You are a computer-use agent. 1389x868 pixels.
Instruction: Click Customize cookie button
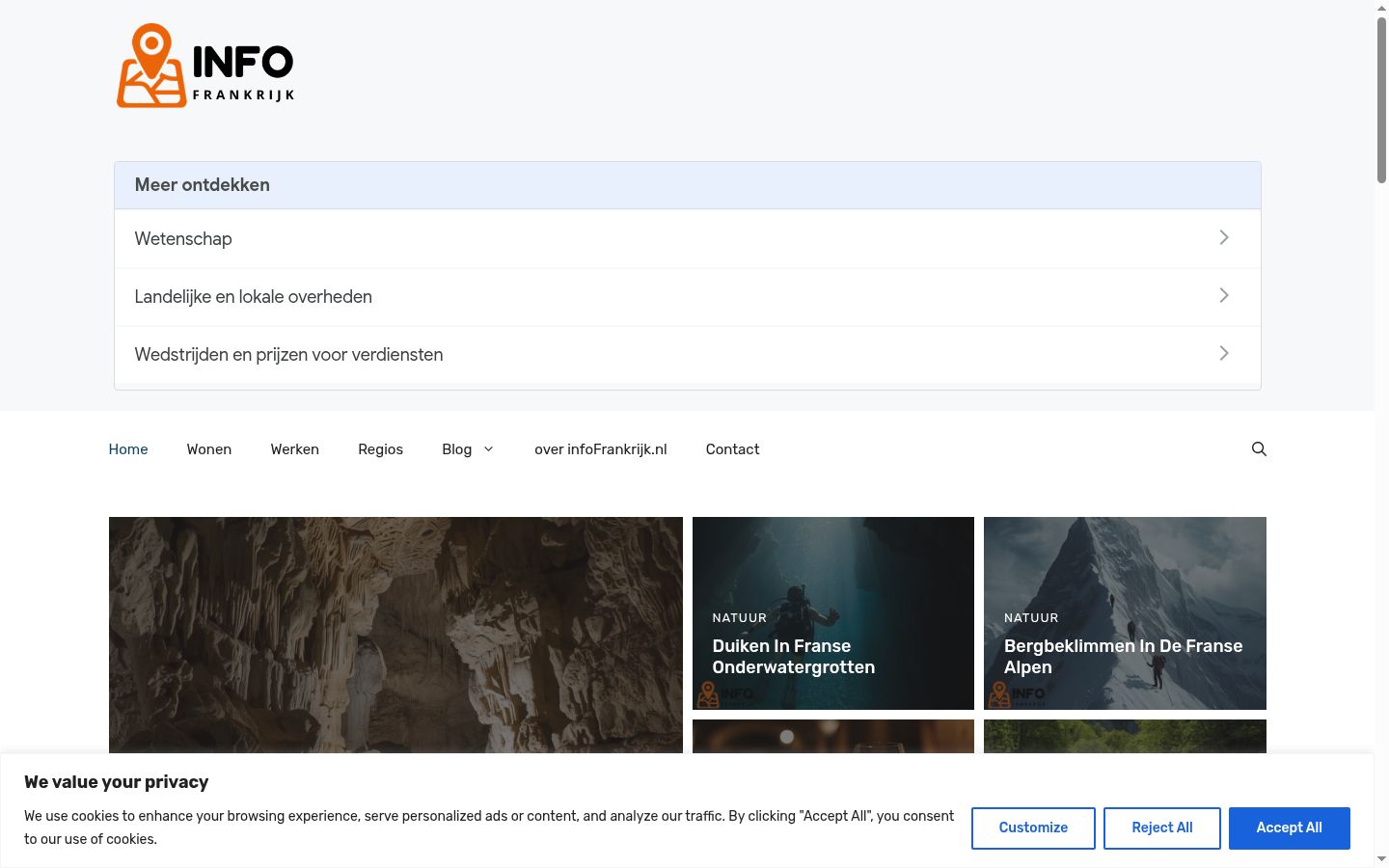point(1033,828)
